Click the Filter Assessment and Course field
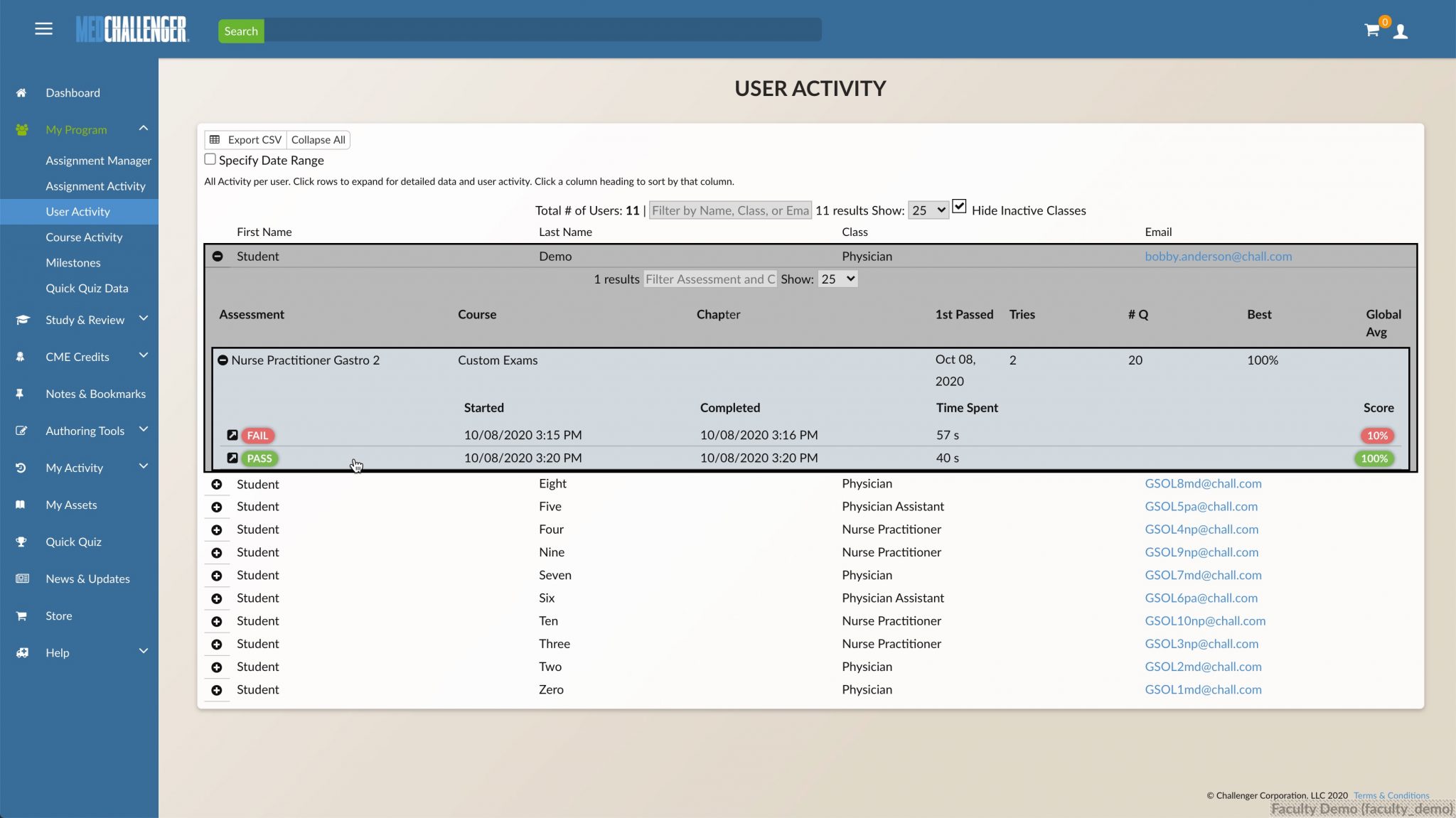 (710, 279)
